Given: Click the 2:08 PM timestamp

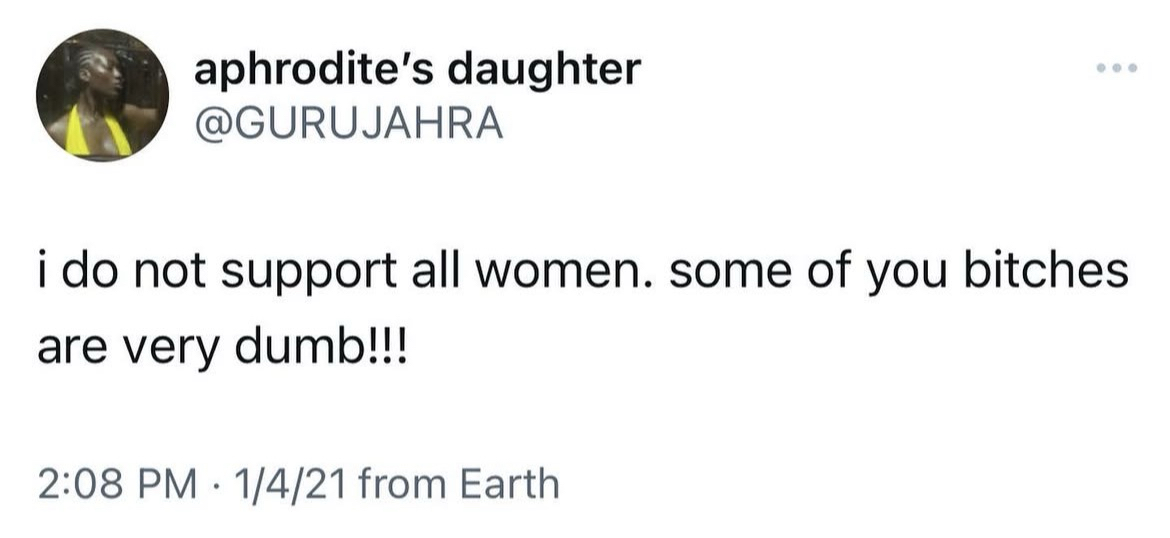Looking at the screenshot, I should click(x=113, y=485).
